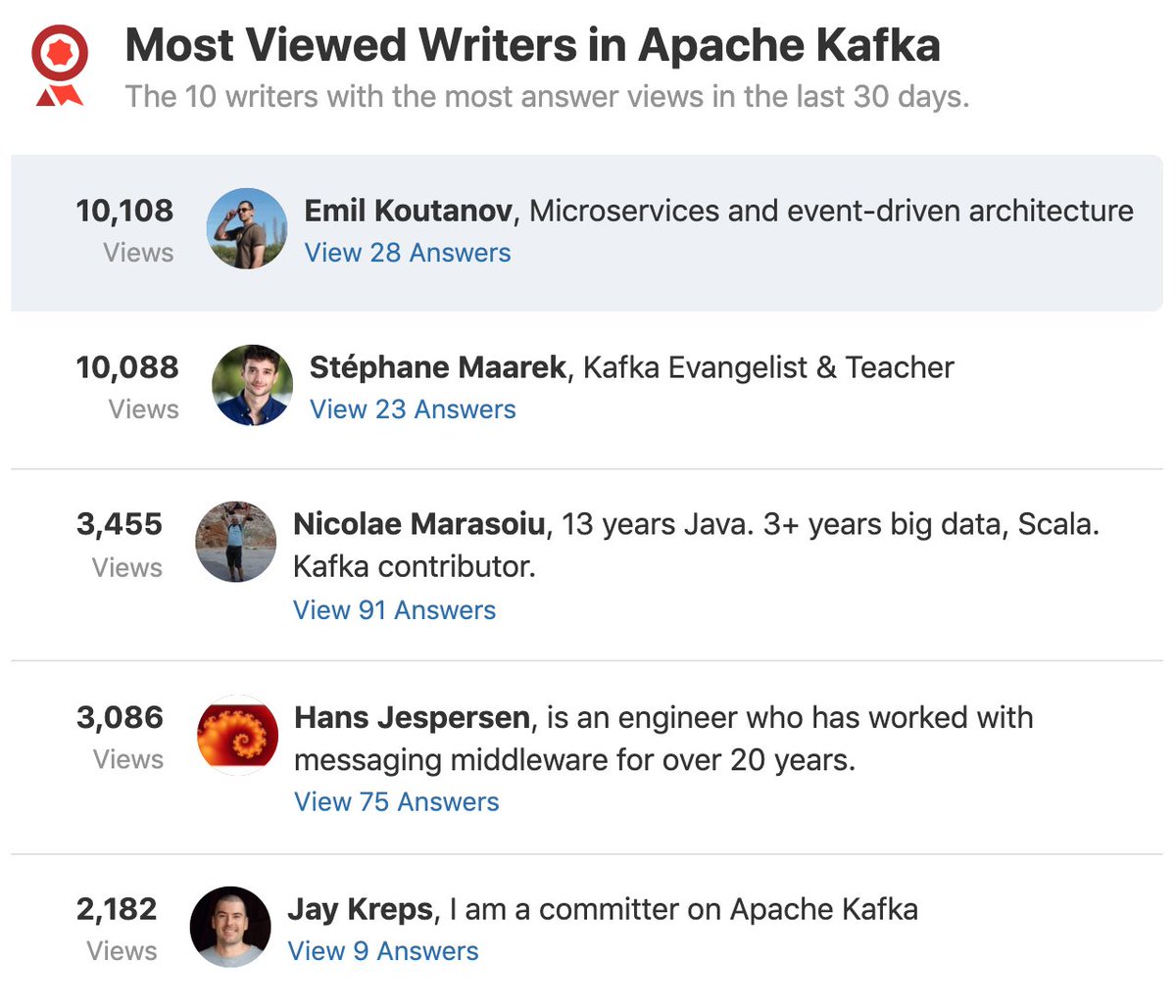
Task: Open View 91 Answers link
Action: tap(394, 610)
